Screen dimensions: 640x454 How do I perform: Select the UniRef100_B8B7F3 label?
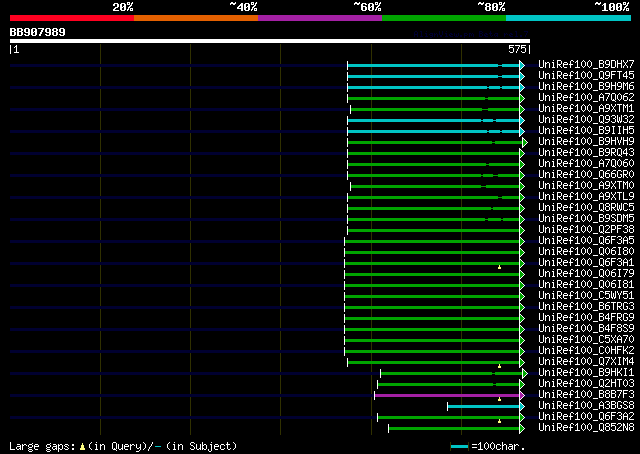586,395
